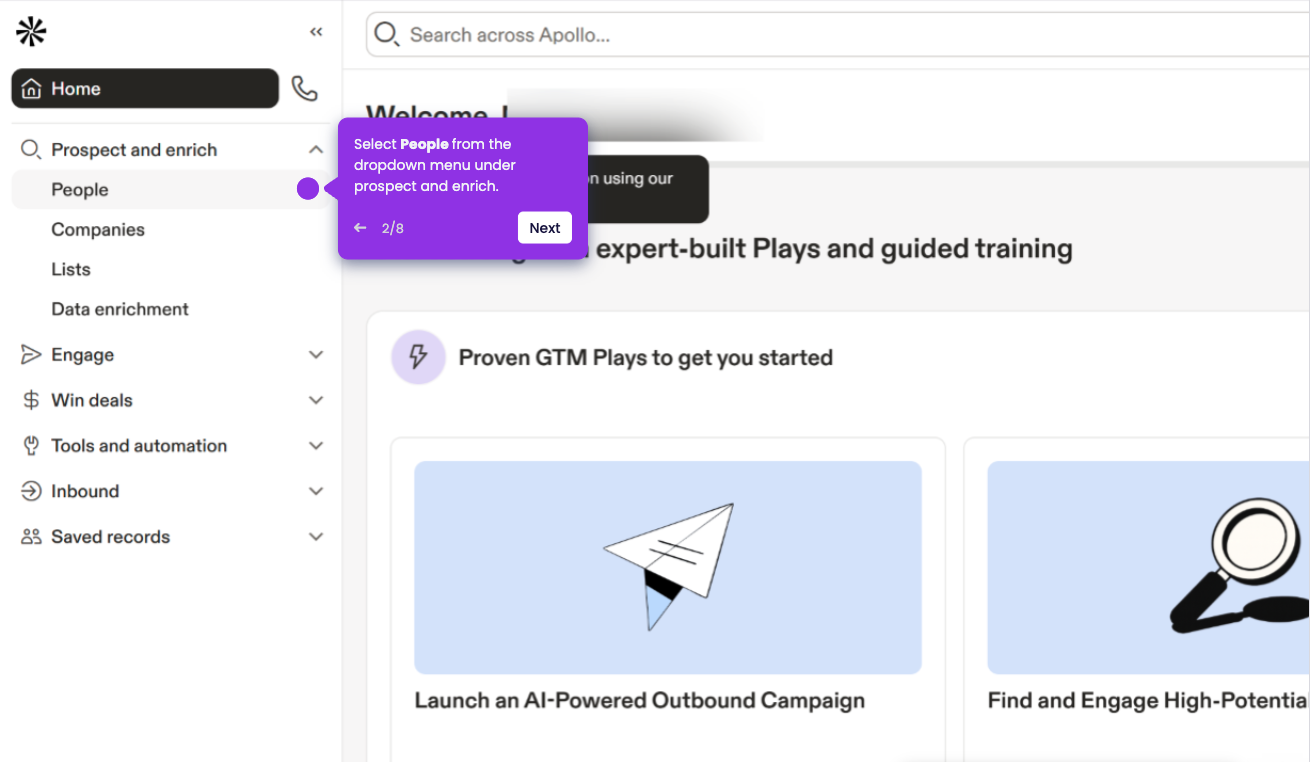1310x762 pixels.
Task: Expand the Engage section chevron
Action: (x=316, y=355)
